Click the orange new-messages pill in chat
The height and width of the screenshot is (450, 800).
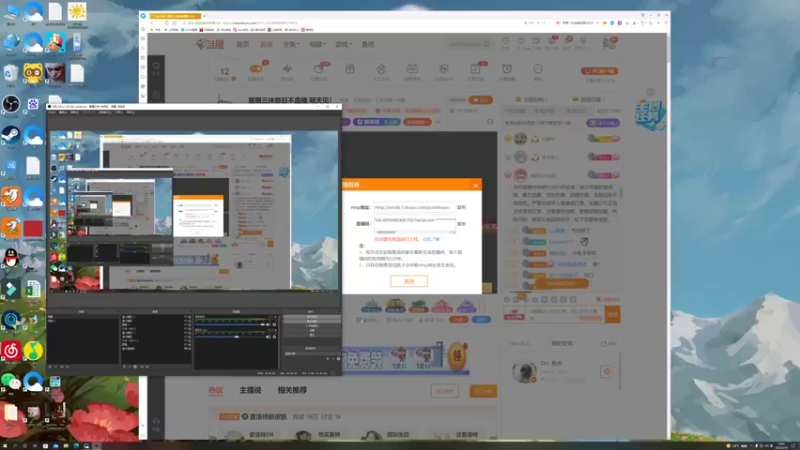pyautogui.click(x=561, y=283)
